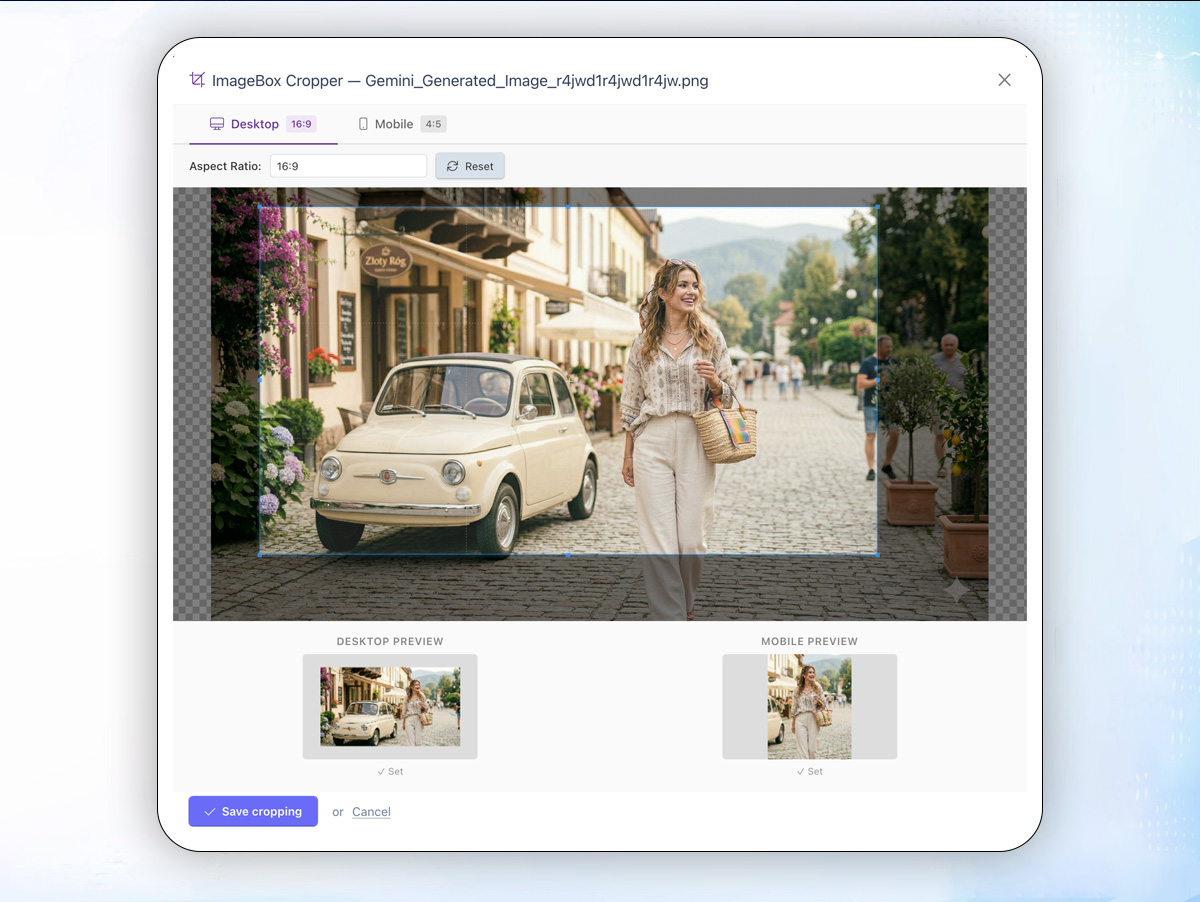
Task: Focus the Aspect Ratio input field
Action: point(348,166)
